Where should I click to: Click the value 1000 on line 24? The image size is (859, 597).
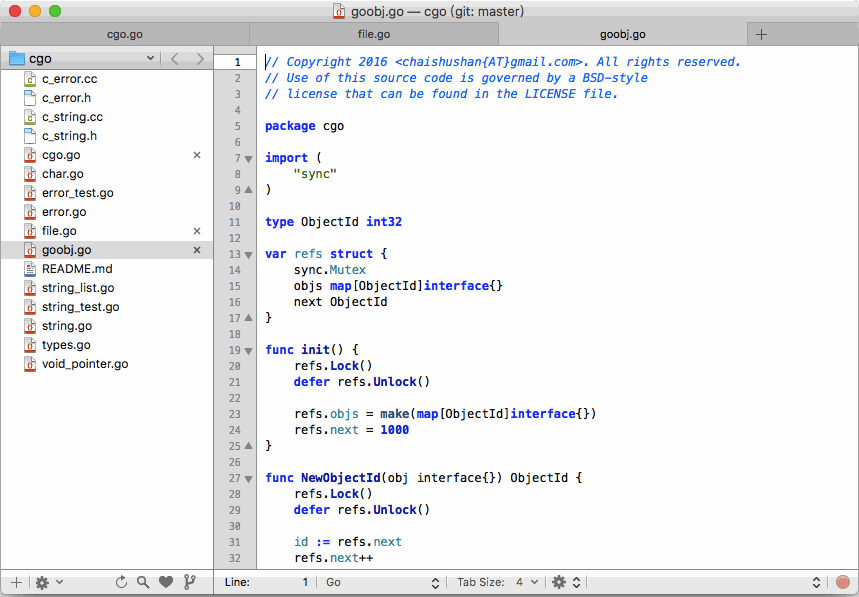(x=394, y=430)
